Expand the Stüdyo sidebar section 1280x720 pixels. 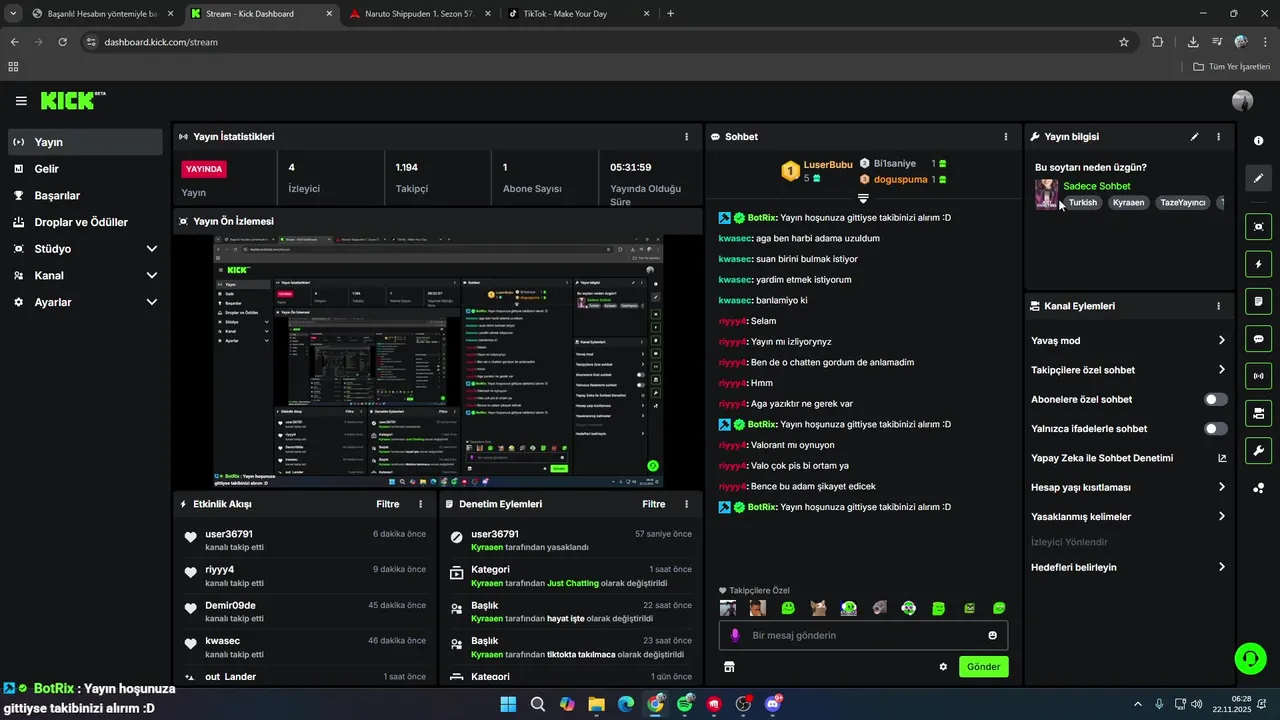tap(152, 249)
